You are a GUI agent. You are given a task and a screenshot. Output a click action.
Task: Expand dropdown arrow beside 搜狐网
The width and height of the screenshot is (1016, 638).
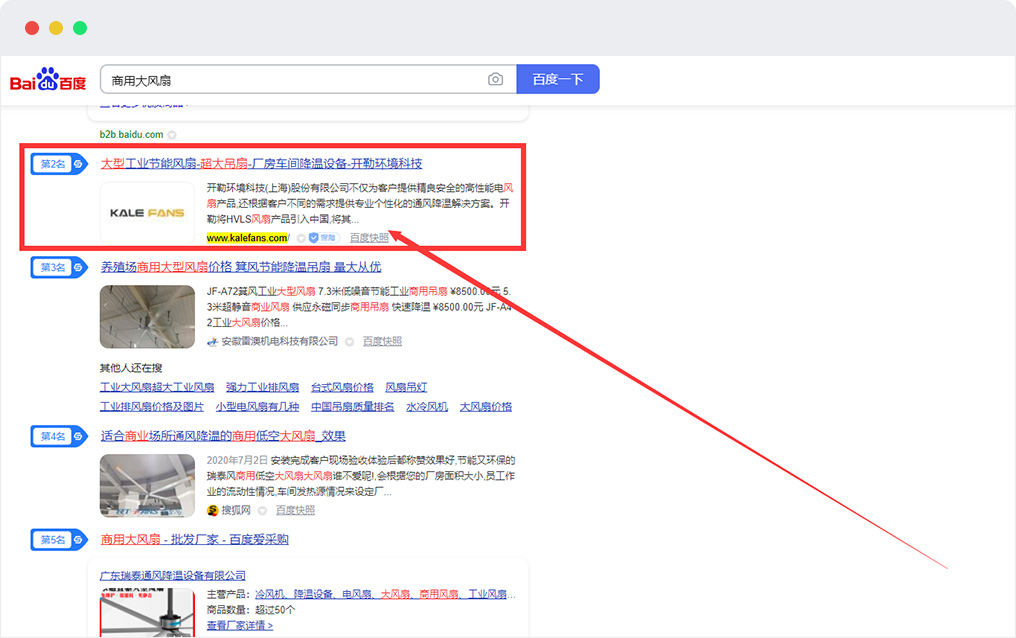coord(262,510)
